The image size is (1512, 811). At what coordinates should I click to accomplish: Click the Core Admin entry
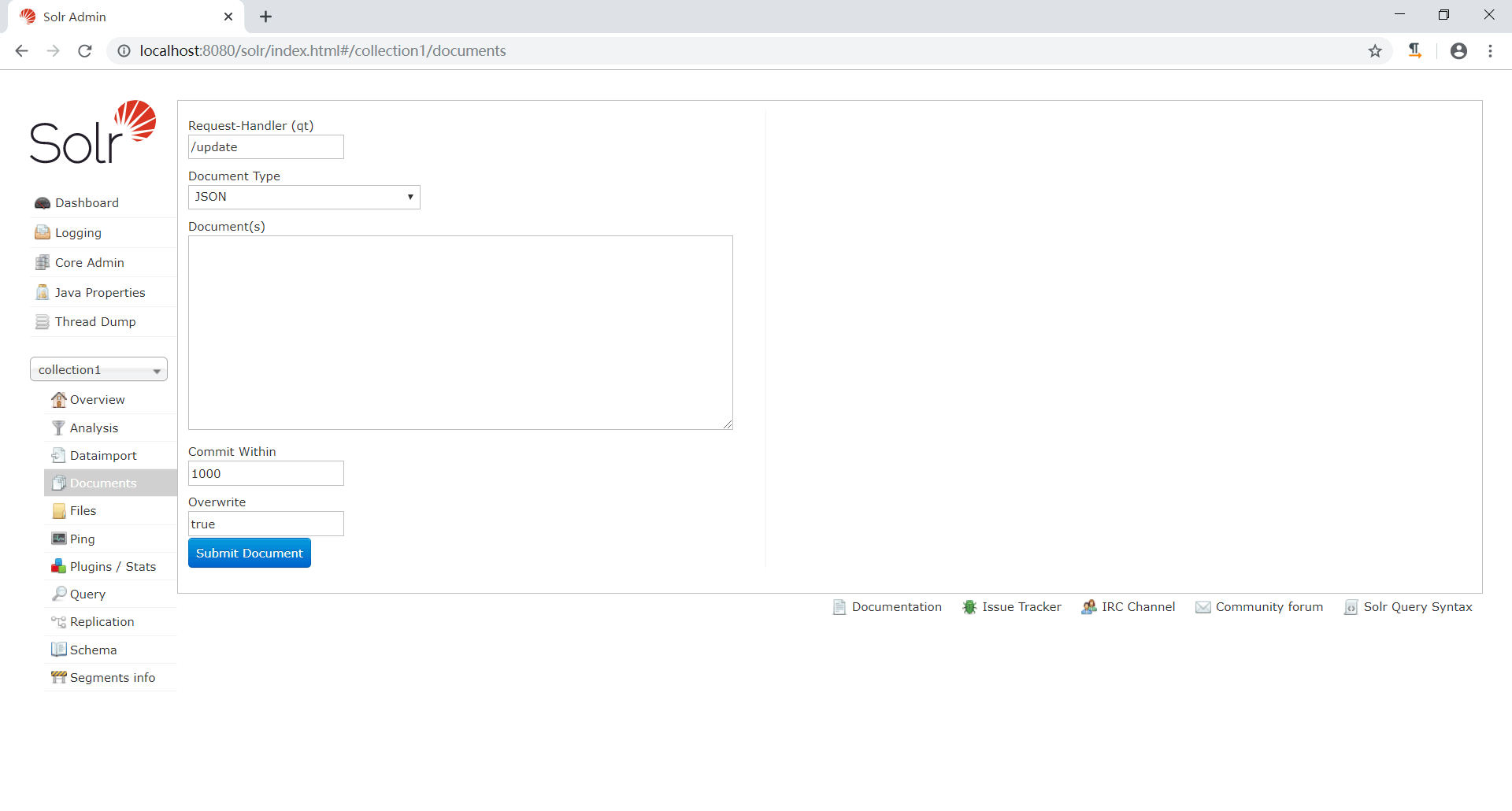[x=89, y=262]
